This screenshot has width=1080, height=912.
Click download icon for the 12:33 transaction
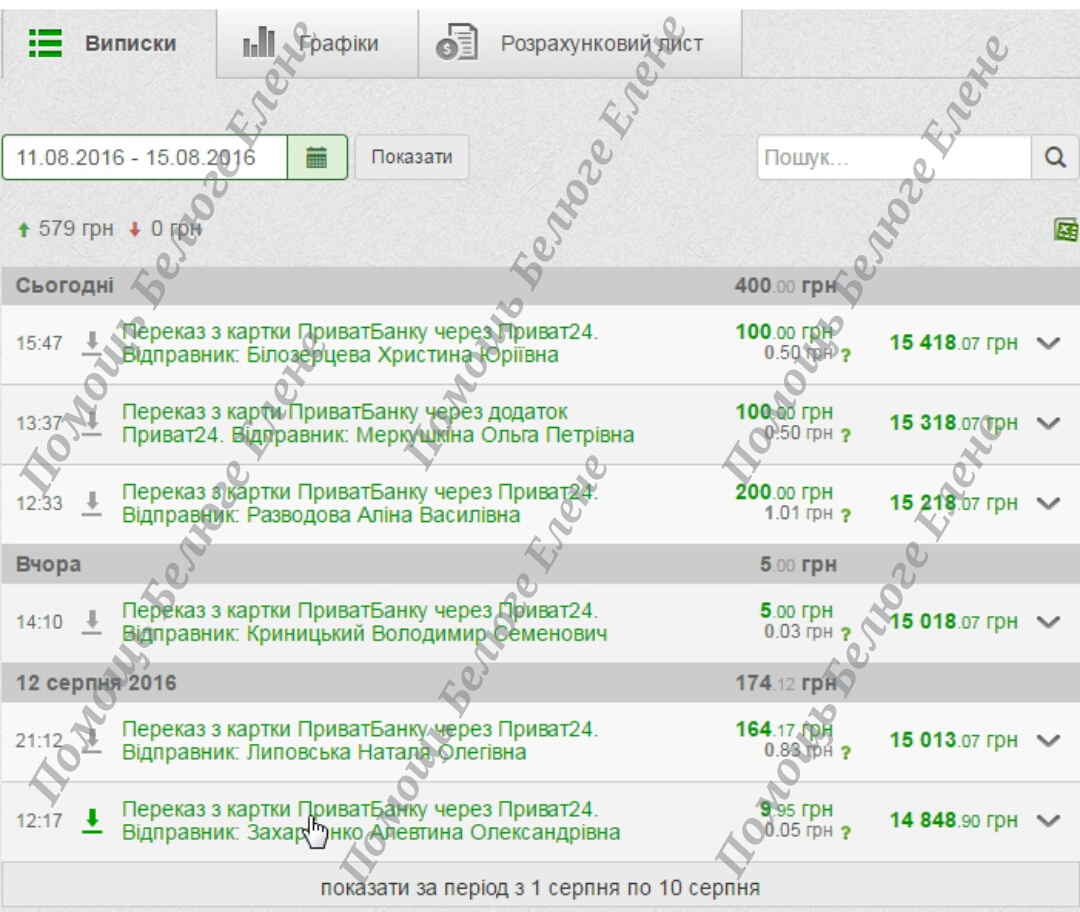coord(92,504)
